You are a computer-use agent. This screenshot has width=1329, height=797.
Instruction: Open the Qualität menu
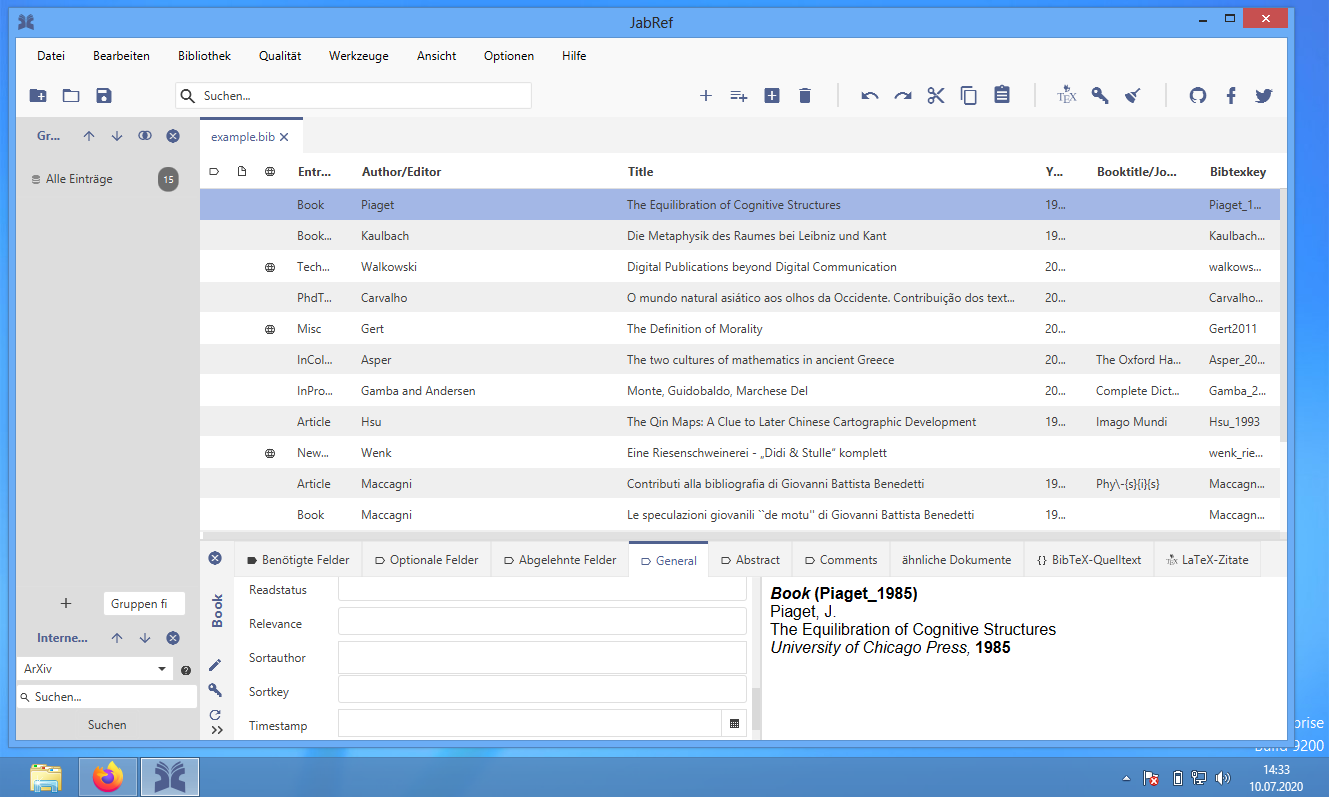pos(280,56)
